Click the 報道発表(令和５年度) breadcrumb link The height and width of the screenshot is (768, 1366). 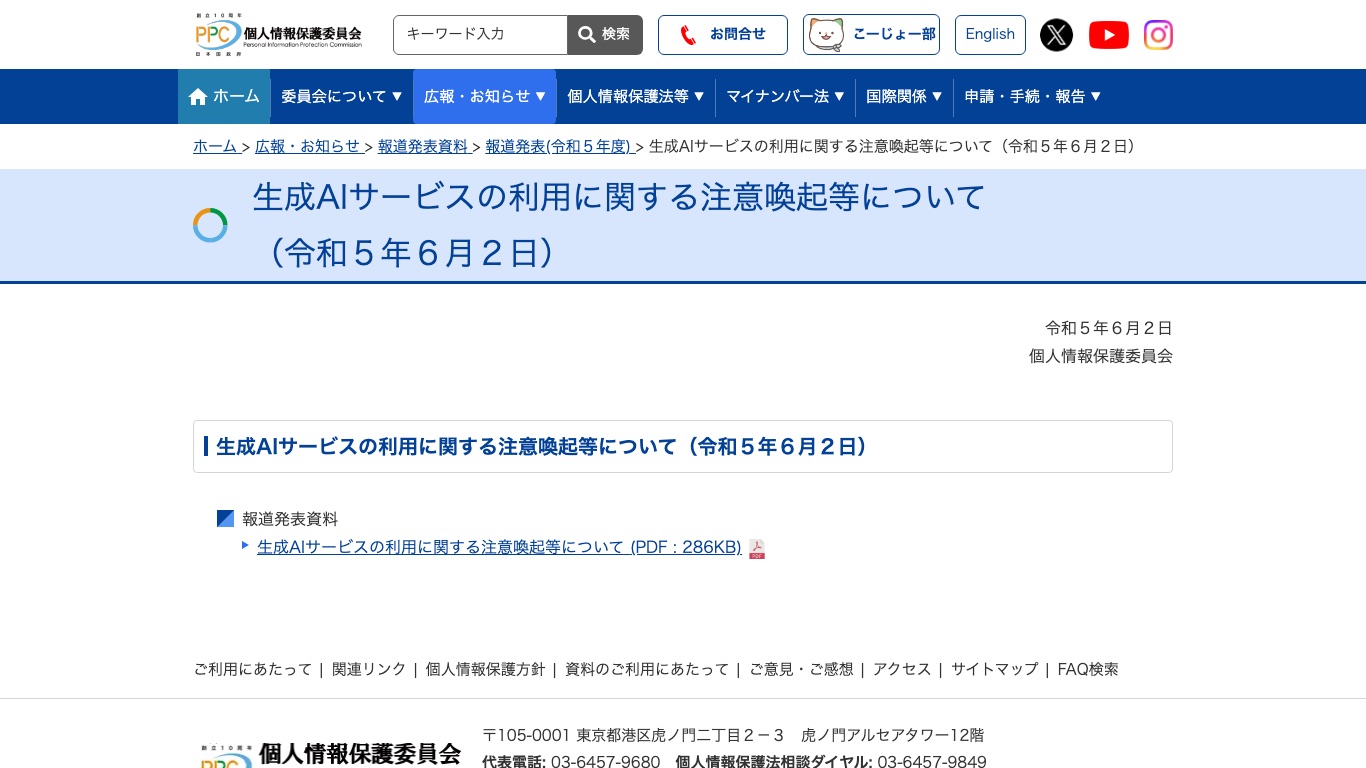(x=558, y=147)
